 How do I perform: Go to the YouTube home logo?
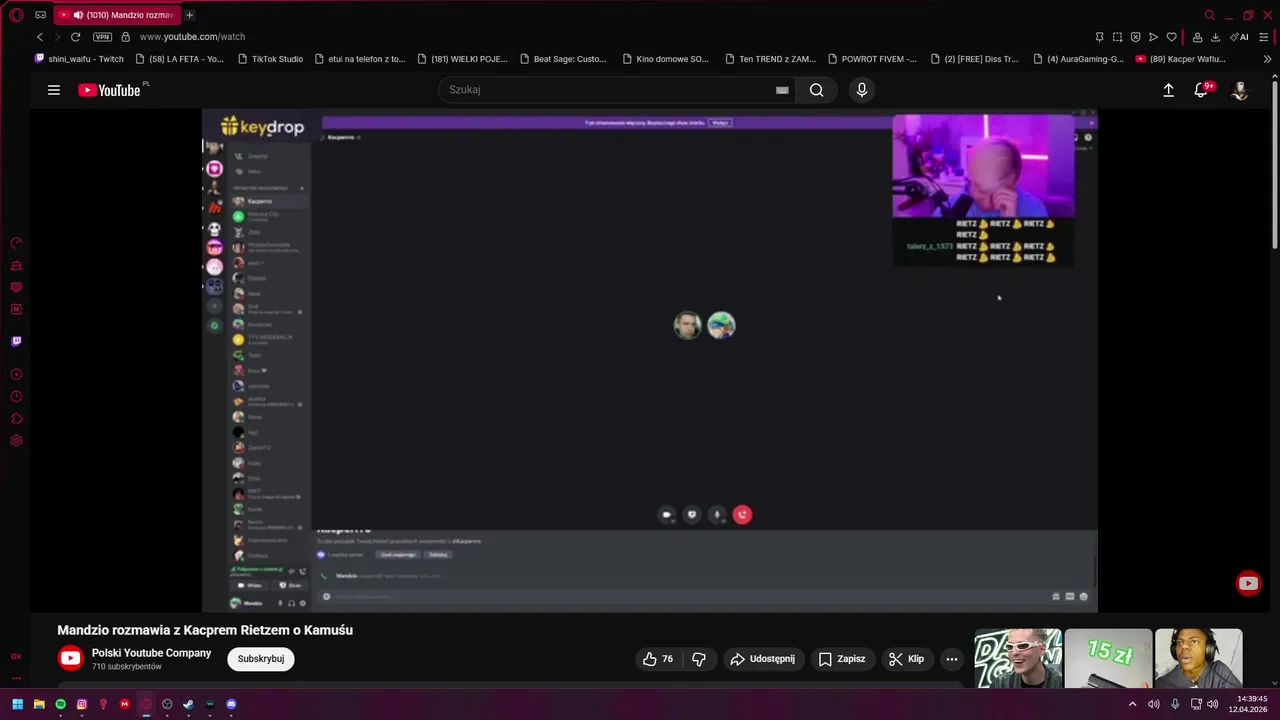pyautogui.click(x=110, y=90)
